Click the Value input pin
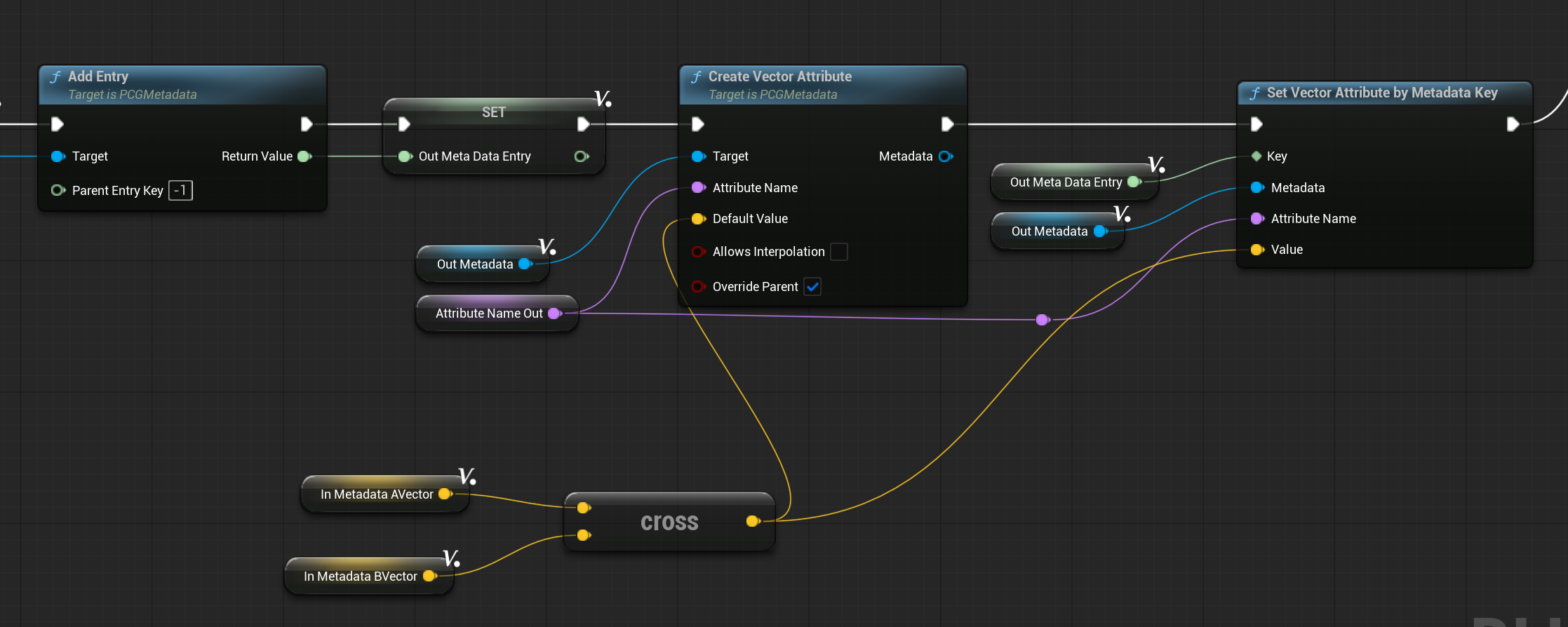1568x627 pixels. pyautogui.click(x=1257, y=250)
